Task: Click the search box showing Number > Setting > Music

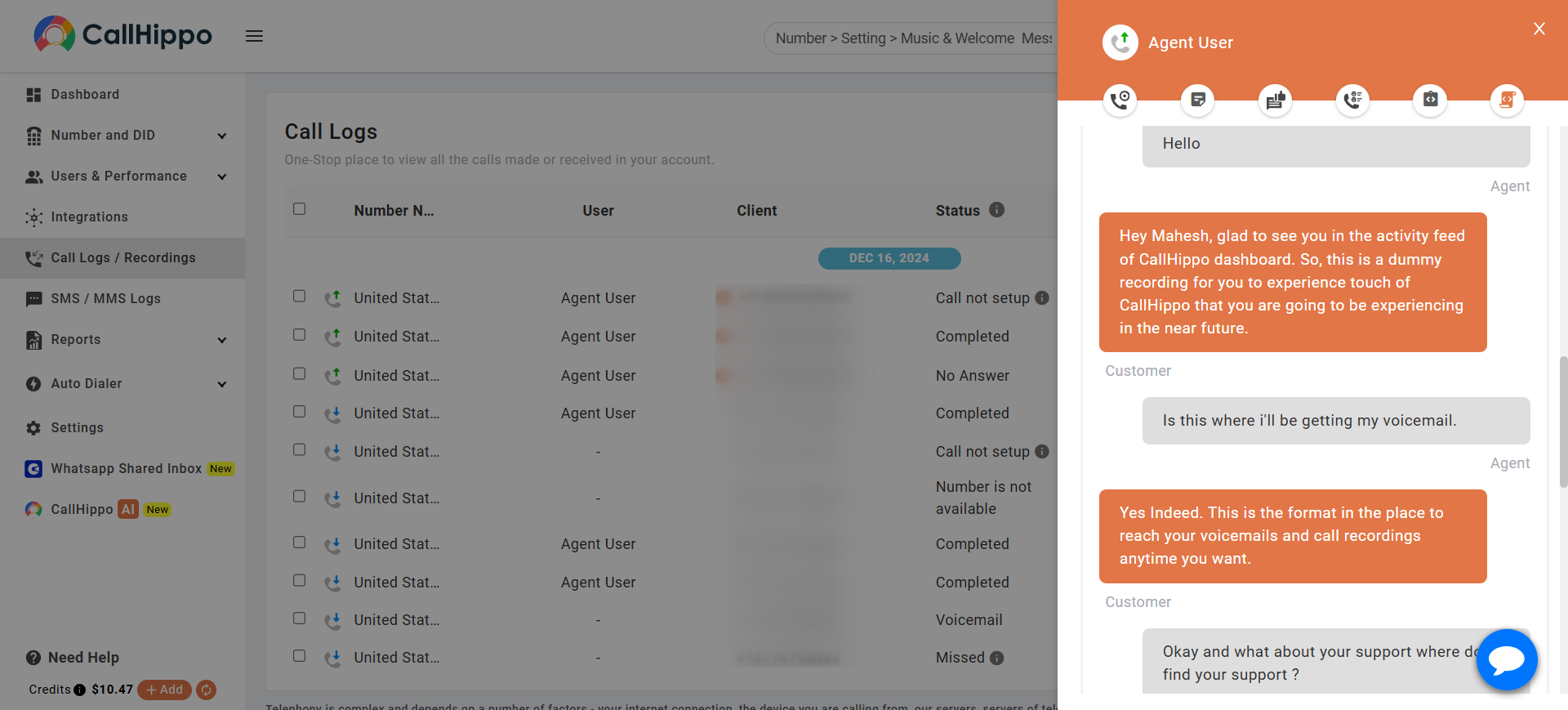Action: [x=911, y=38]
